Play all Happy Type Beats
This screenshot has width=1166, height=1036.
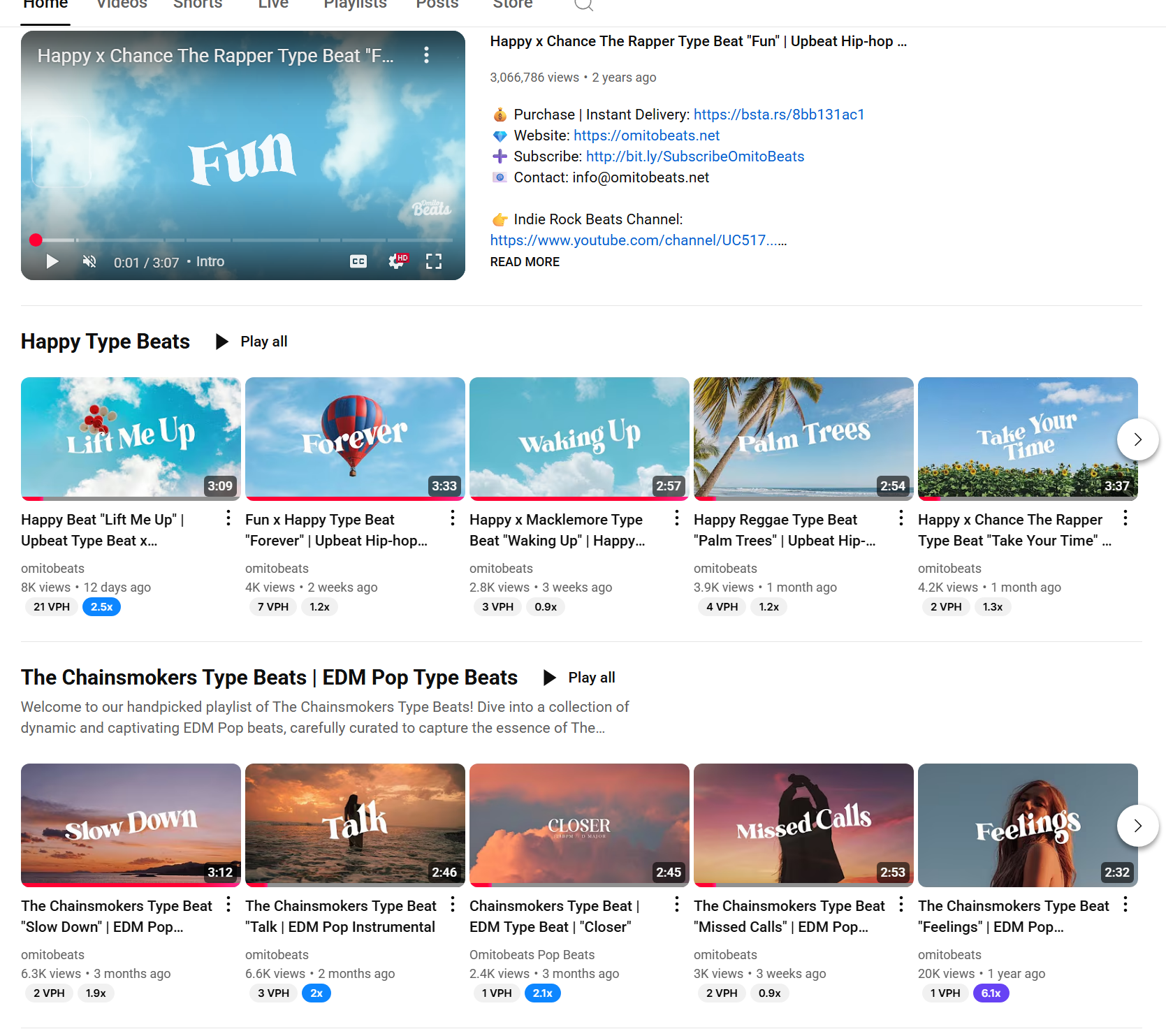[252, 342]
